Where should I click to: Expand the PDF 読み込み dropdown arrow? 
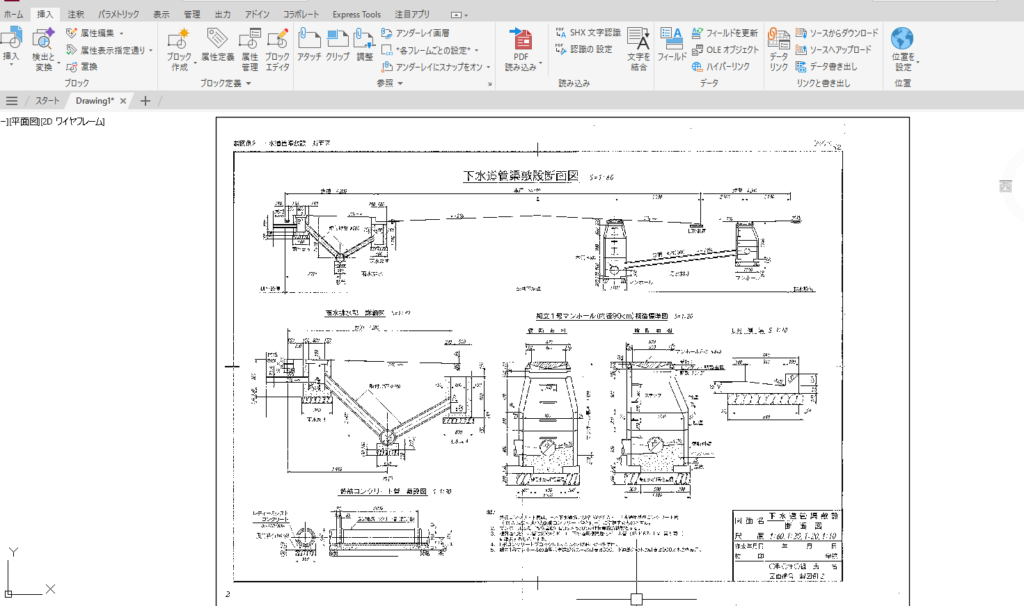tap(539, 65)
